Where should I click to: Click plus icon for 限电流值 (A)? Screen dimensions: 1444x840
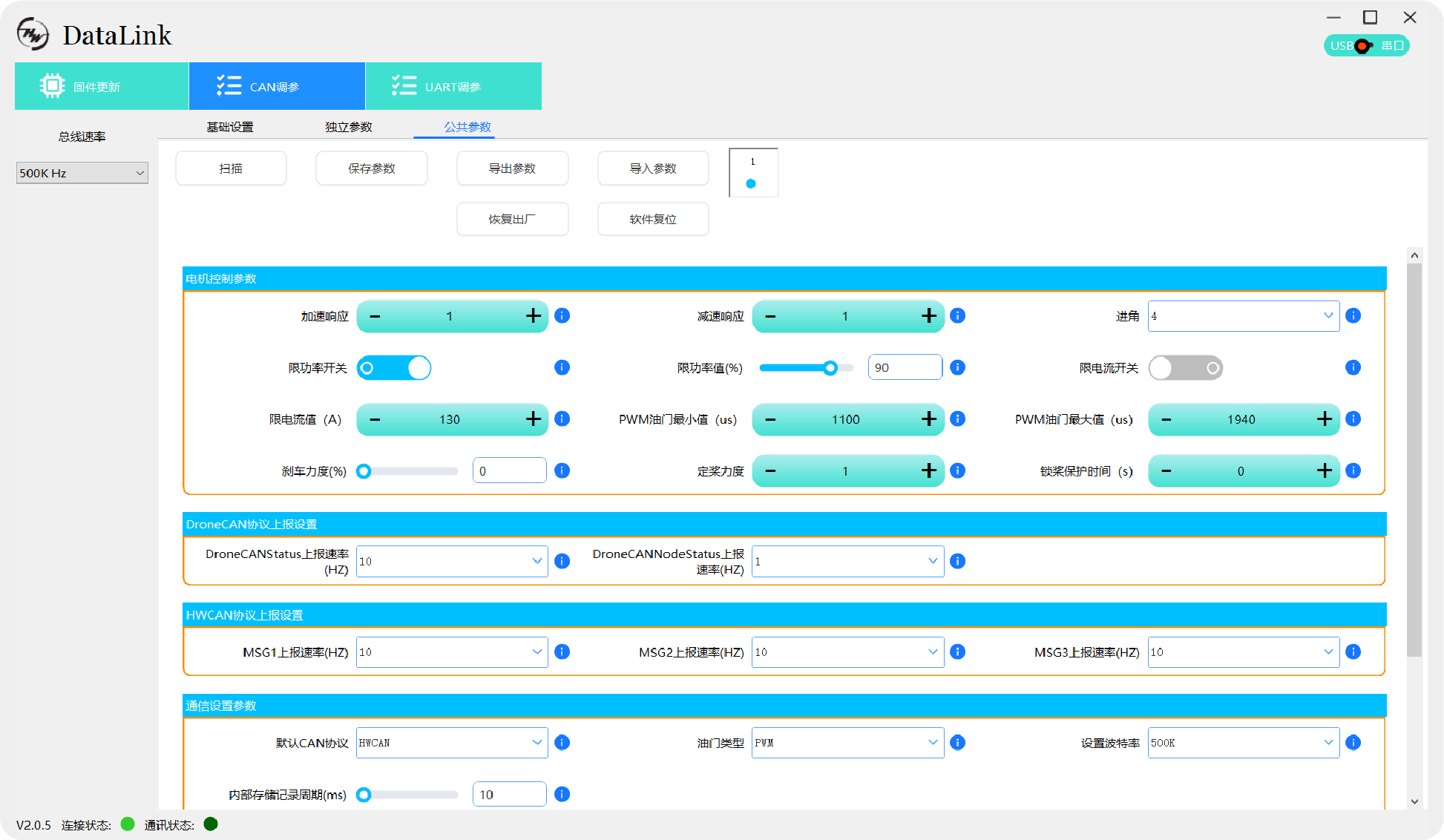533,419
